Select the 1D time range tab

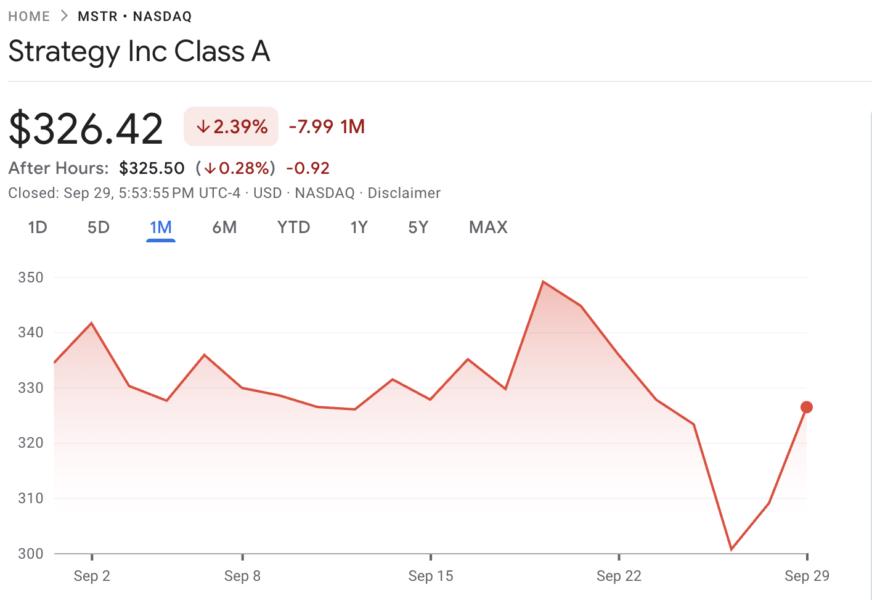37,227
